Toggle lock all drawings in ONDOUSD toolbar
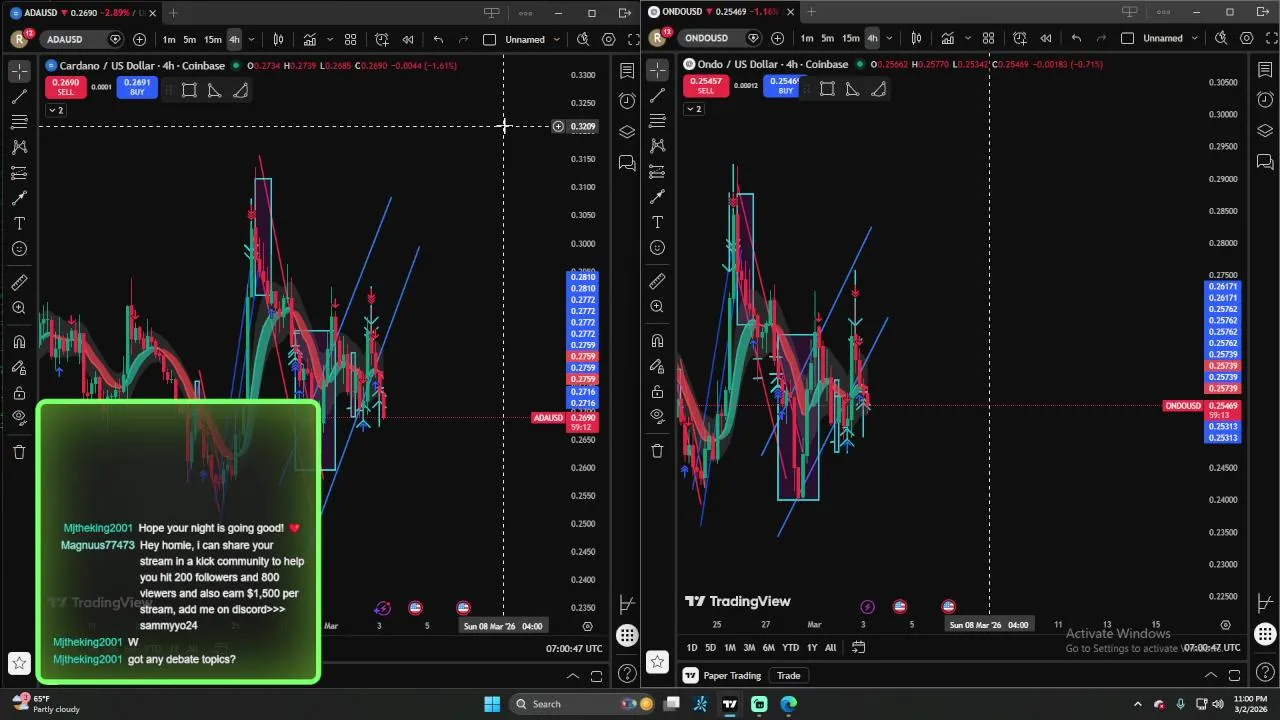Screen dimensions: 1280x720 (x=657, y=391)
